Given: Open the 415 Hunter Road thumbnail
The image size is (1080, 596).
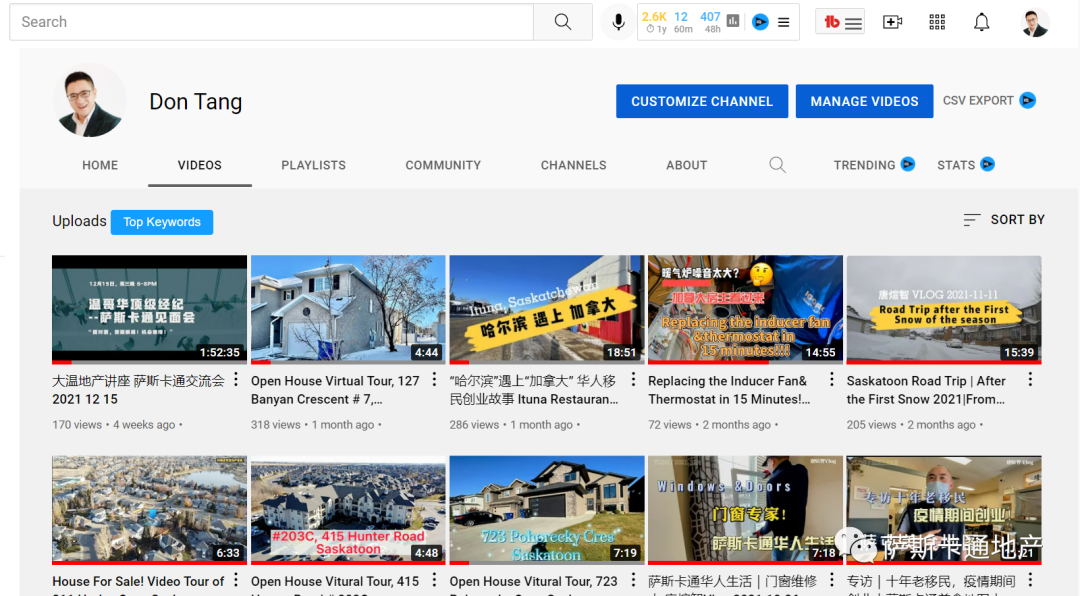Looking at the screenshot, I should pos(348,510).
